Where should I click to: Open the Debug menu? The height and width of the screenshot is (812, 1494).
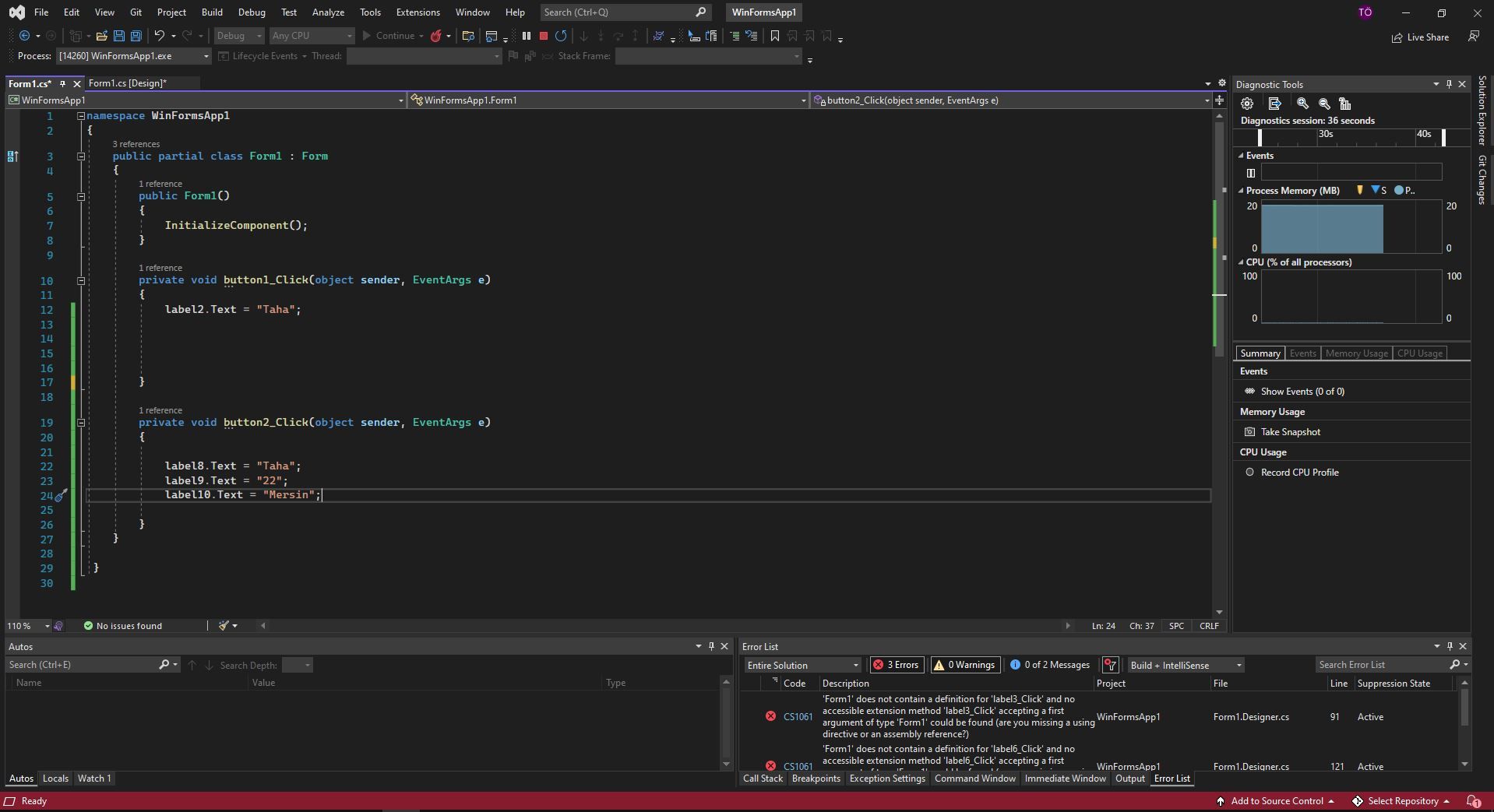pyautogui.click(x=251, y=12)
